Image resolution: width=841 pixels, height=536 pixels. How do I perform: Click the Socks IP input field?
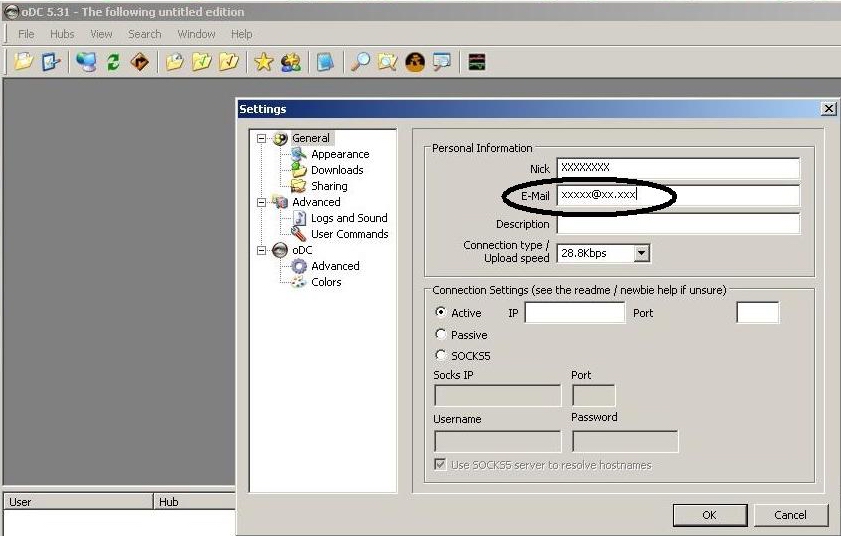click(x=497, y=395)
